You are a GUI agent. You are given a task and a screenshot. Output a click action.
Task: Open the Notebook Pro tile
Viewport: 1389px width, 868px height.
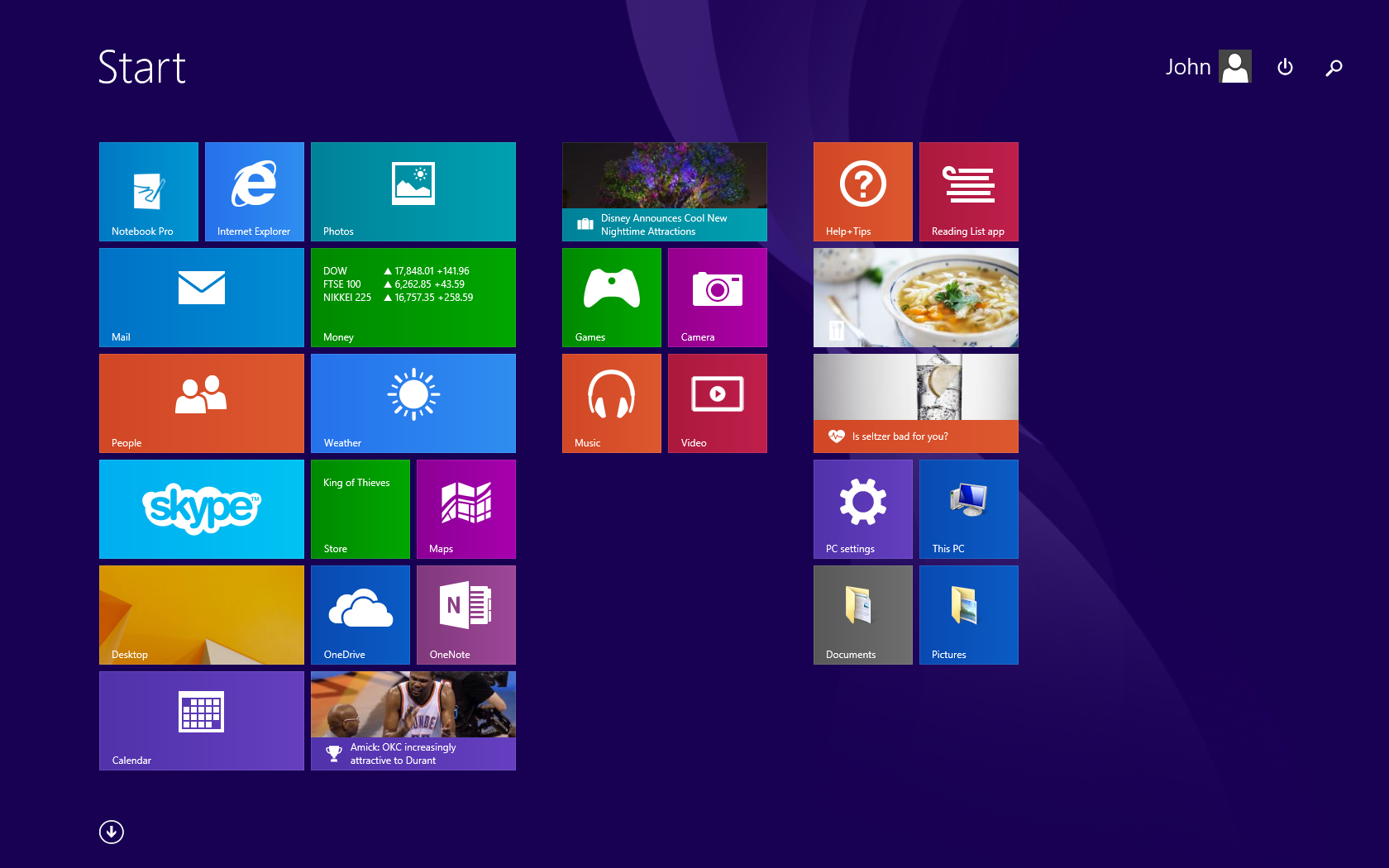coord(149,192)
